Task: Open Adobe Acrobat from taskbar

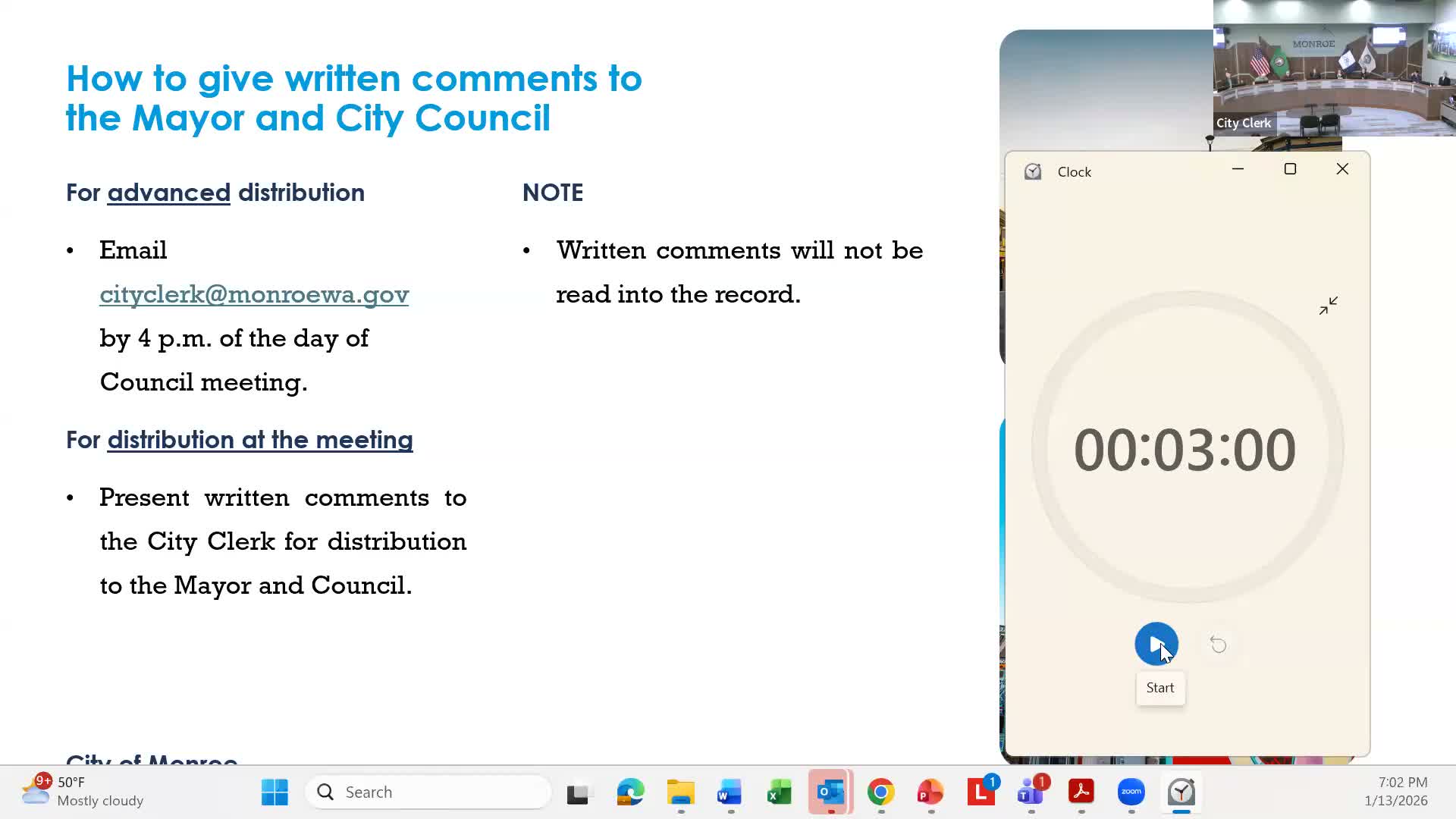Action: [x=1081, y=792]
